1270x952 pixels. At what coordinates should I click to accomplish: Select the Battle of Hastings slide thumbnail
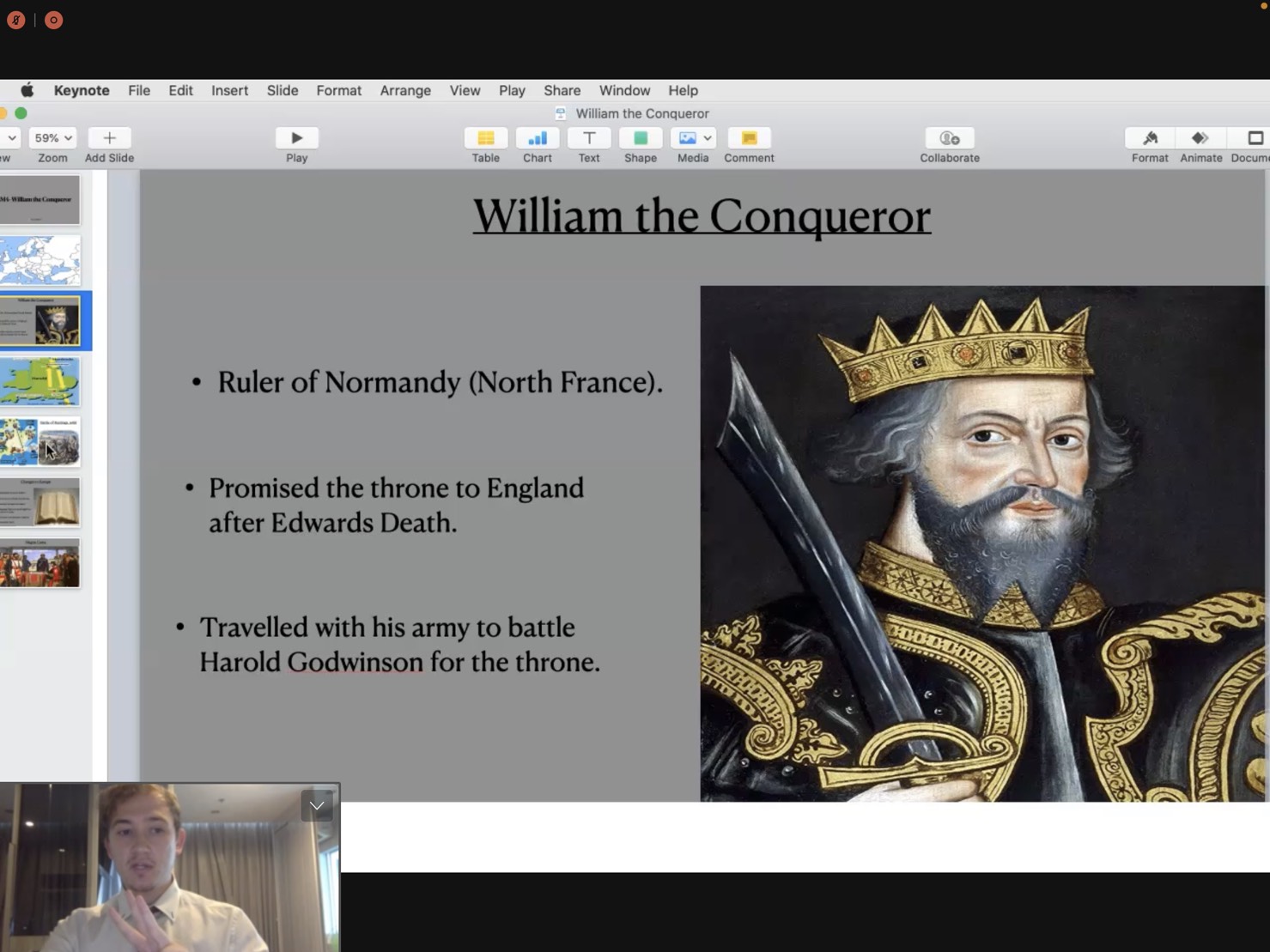pyautogui.click(x=39, y=442)
